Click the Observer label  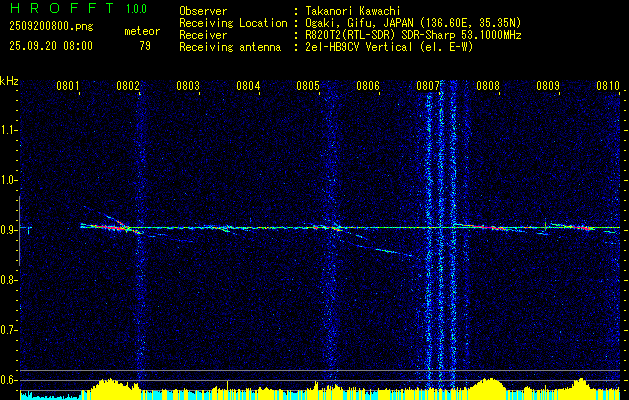coord(203,11)
